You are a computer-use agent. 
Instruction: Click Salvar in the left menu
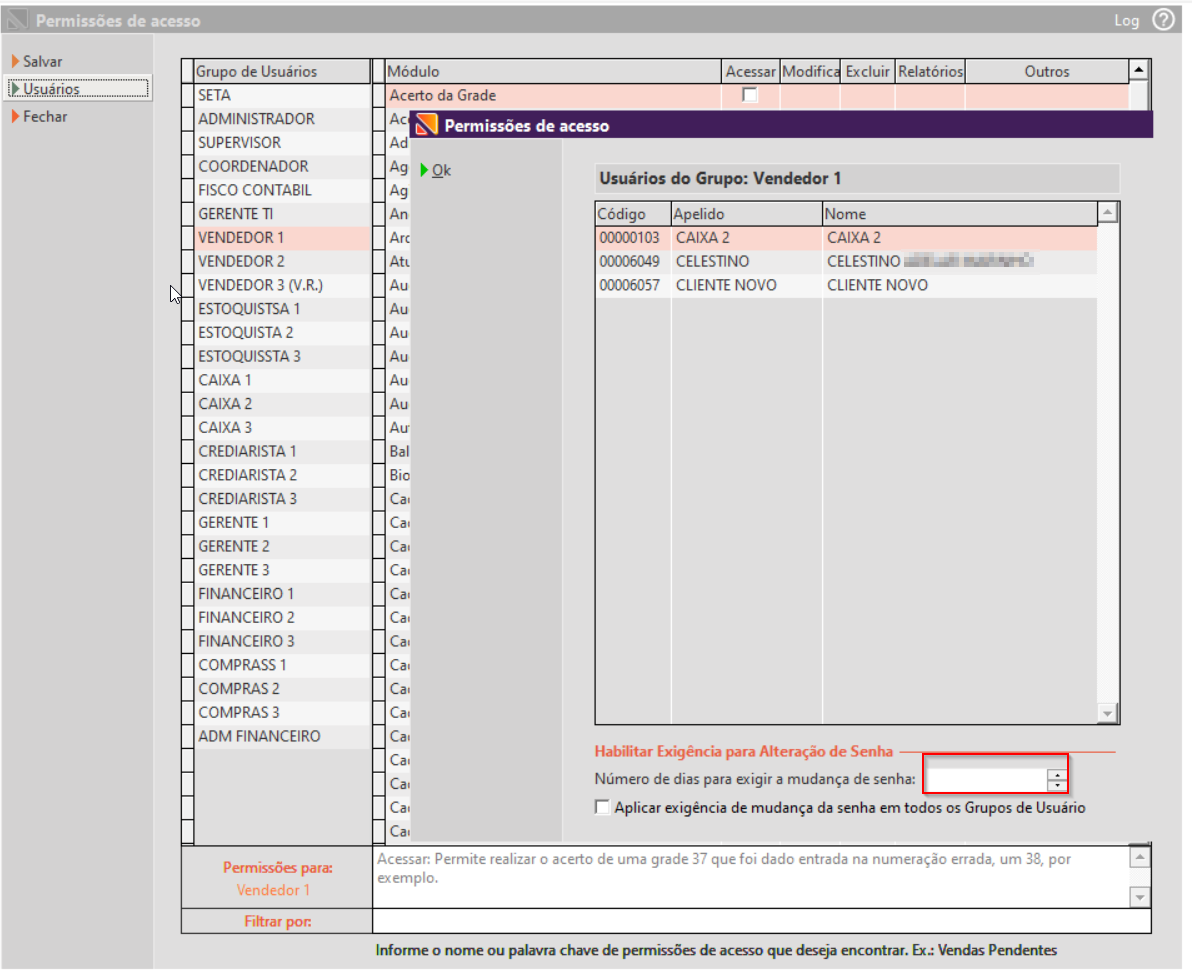tap(43, 62)
